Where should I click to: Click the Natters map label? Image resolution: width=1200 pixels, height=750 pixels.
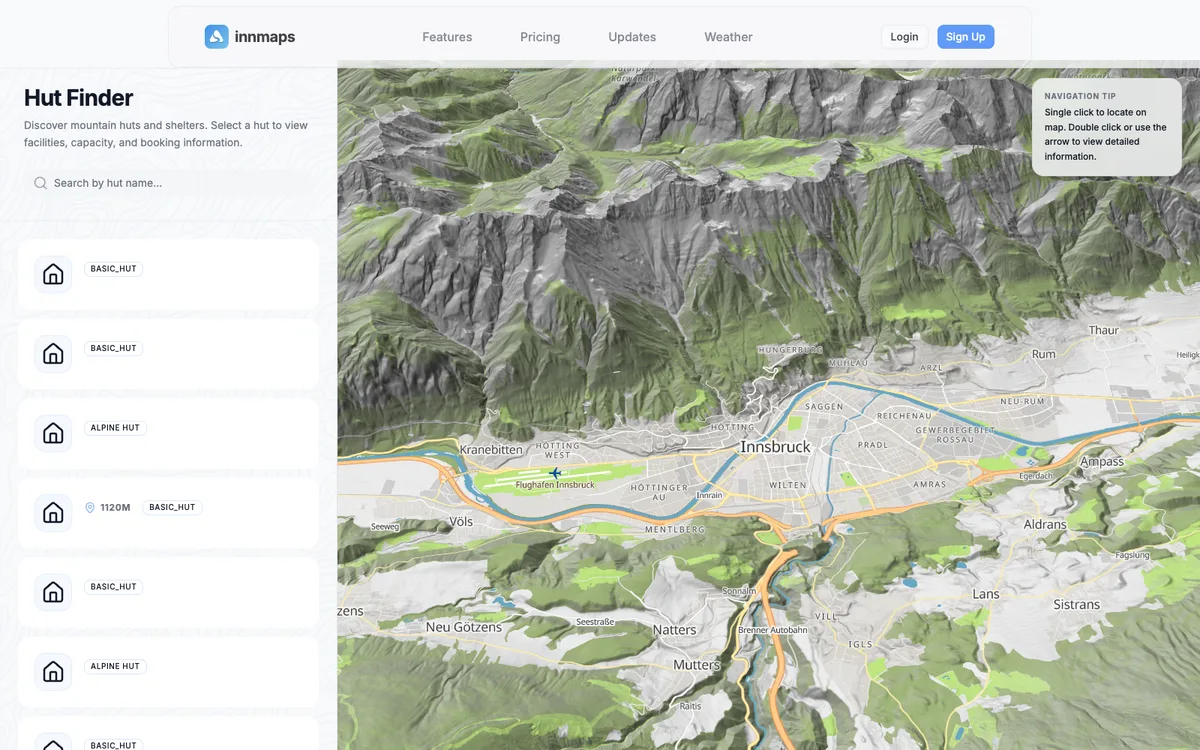tap(674, 630)
